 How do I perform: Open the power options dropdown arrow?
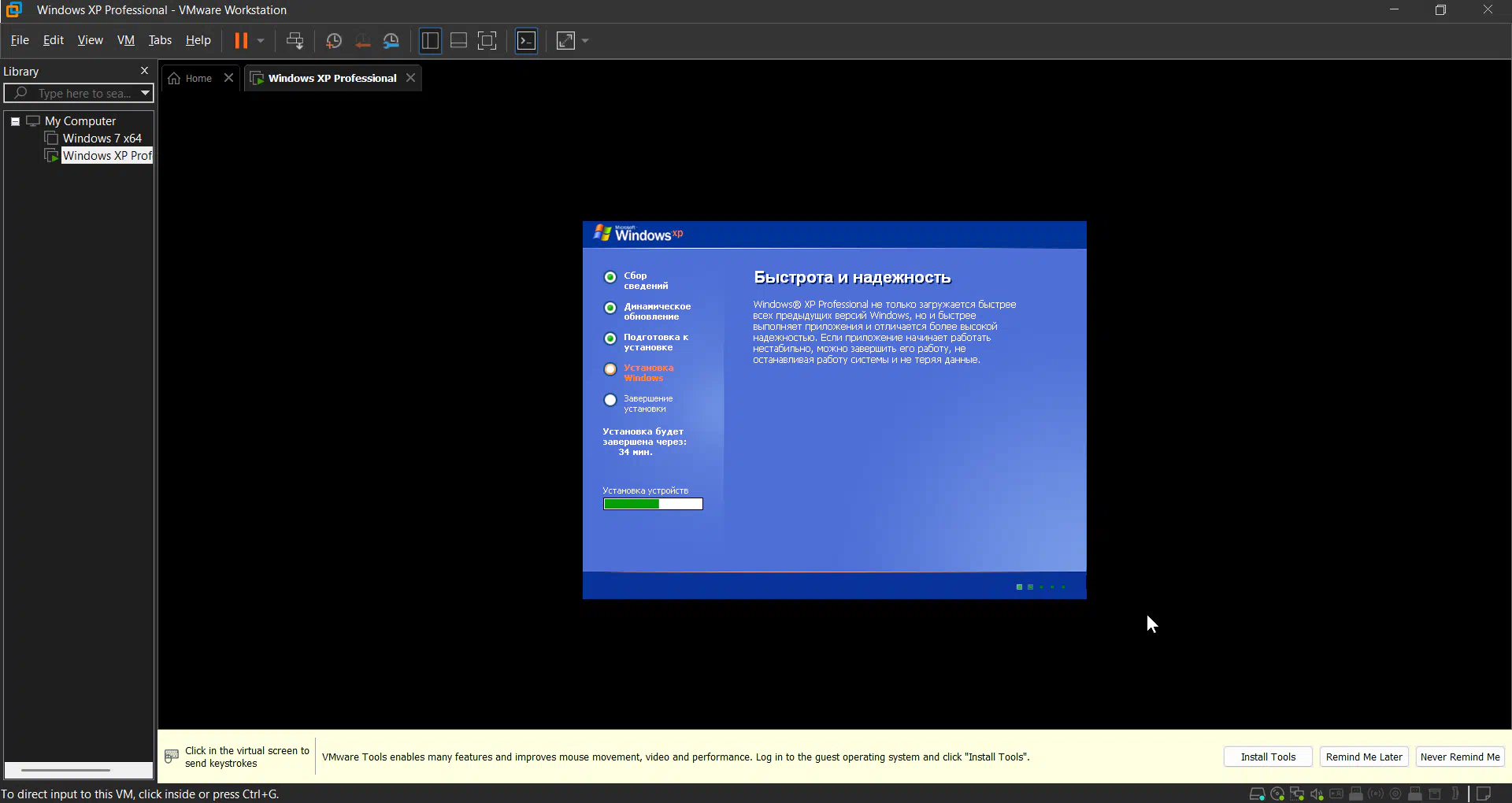click(261, 40)
